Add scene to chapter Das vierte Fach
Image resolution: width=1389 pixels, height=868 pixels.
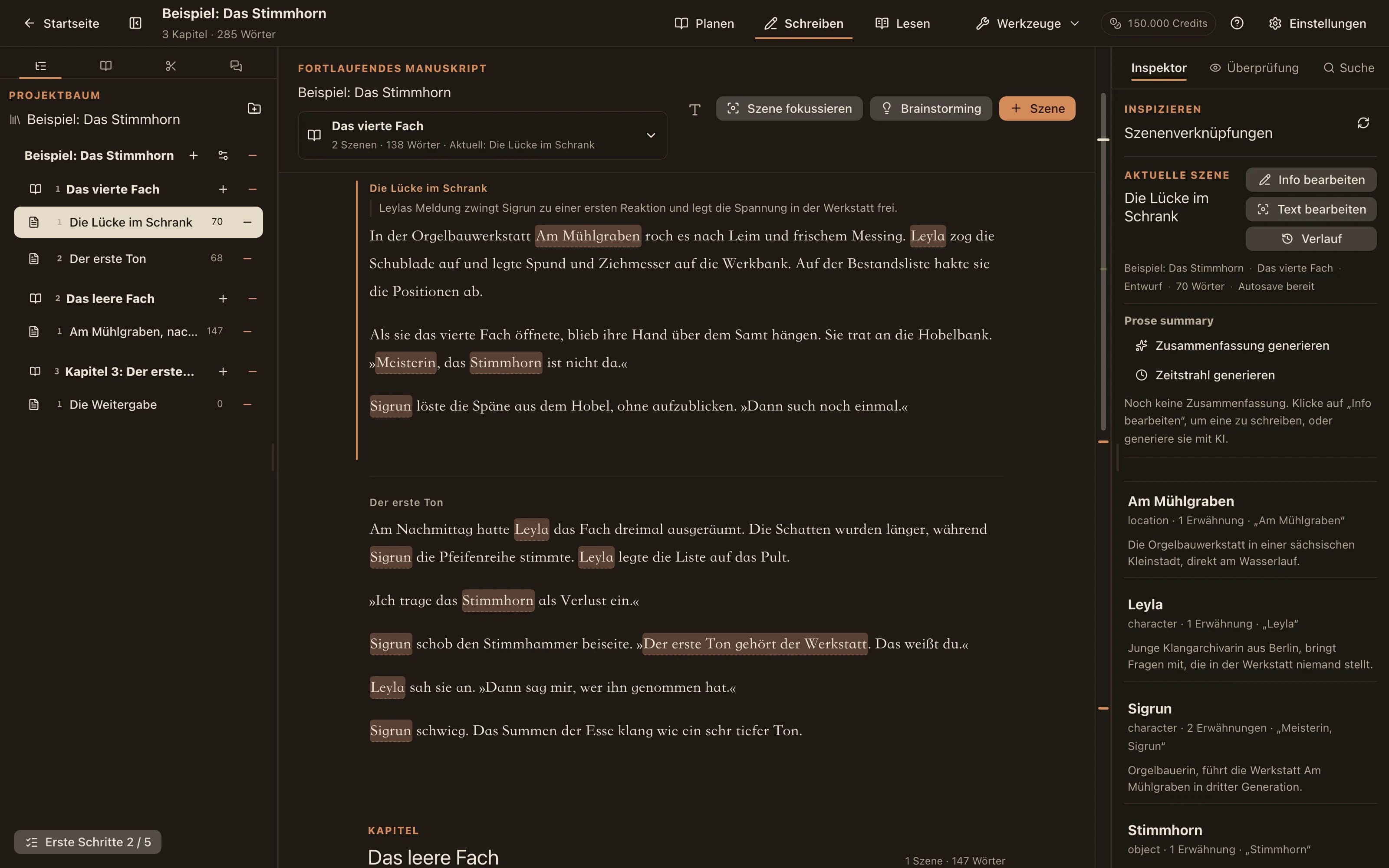(x=223, y=190)
